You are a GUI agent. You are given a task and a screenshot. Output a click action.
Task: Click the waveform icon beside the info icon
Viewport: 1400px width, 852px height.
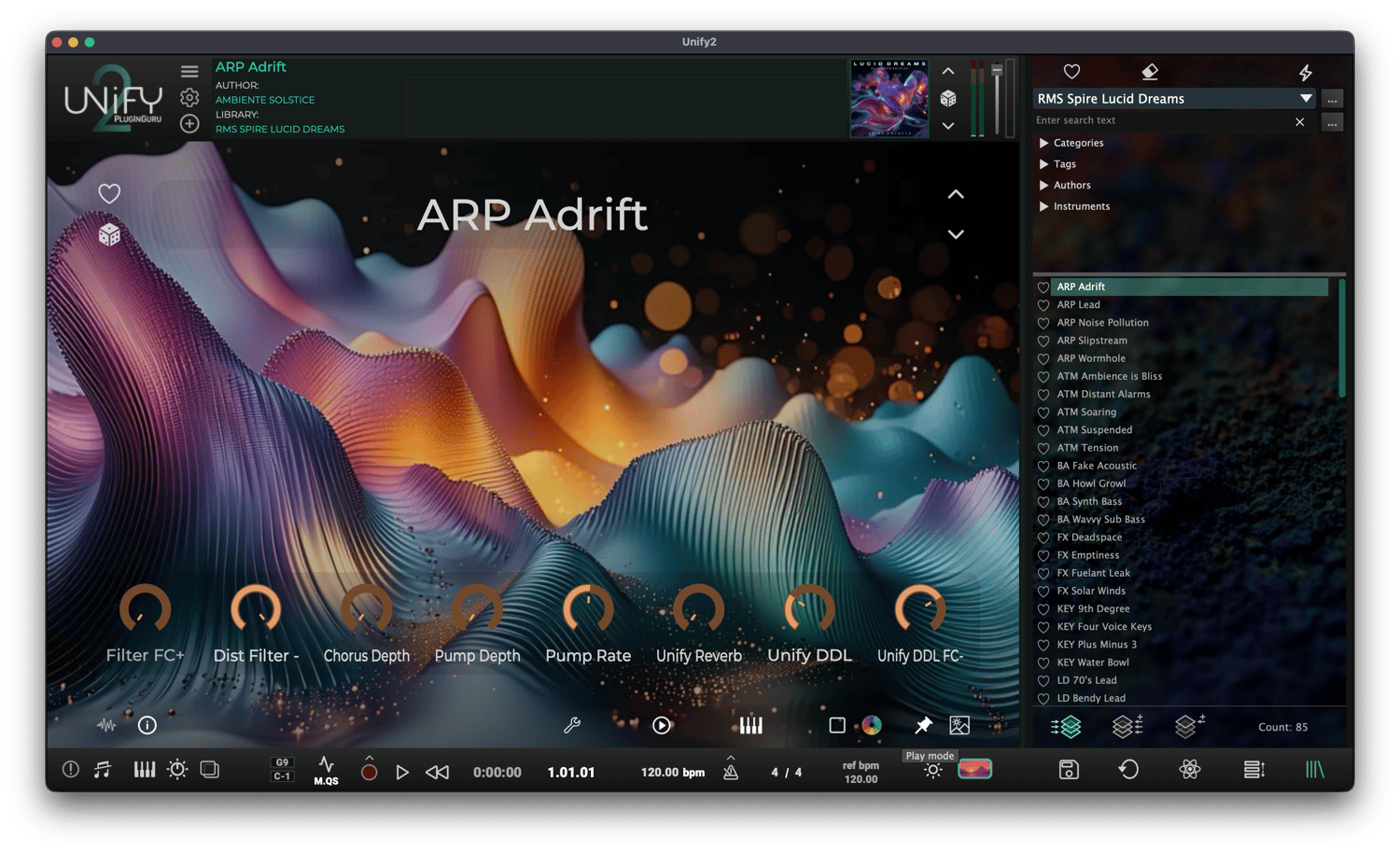[x=106, y=725]
